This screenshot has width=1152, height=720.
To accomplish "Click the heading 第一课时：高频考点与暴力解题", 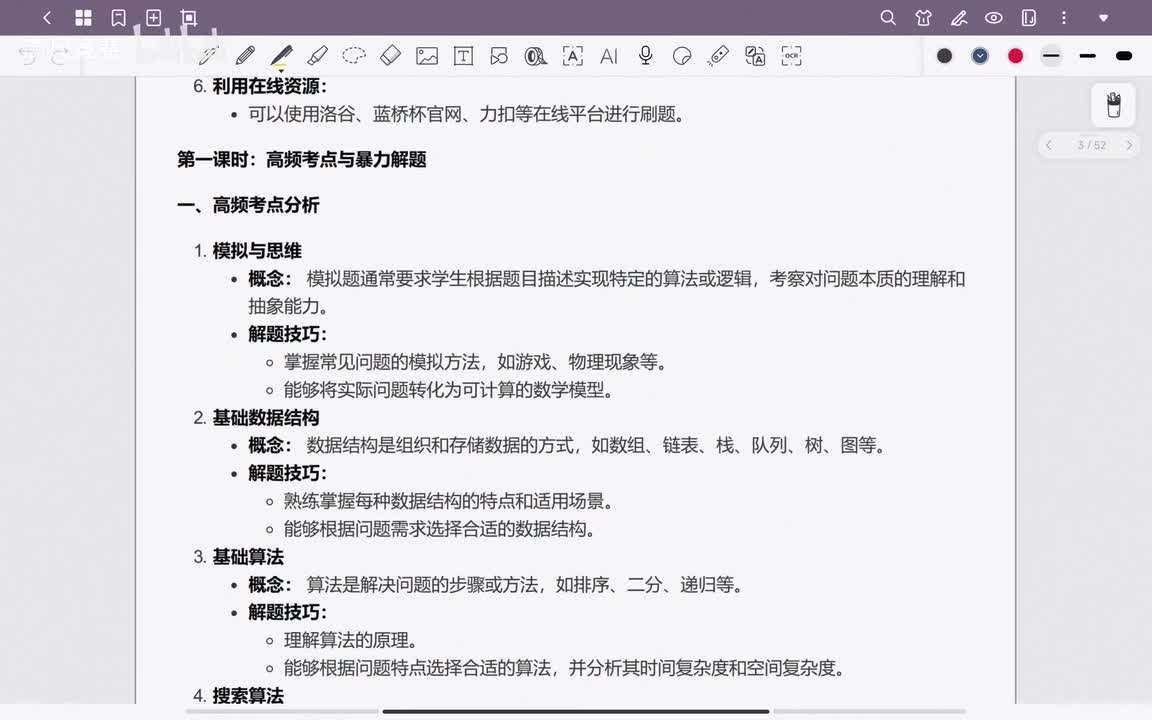I will [301, 159].
